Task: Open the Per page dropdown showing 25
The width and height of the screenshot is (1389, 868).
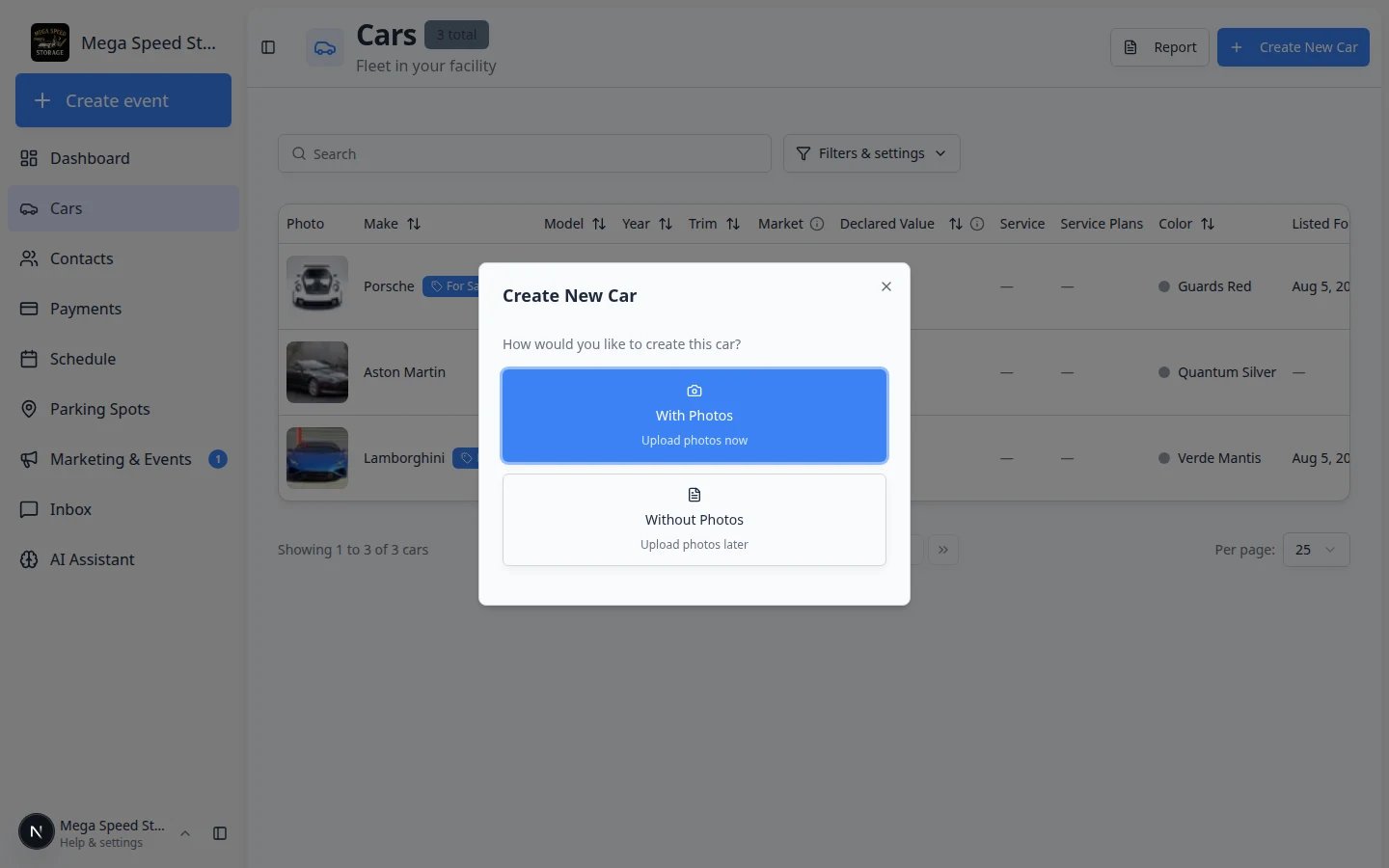Action: coord(1317,550)
